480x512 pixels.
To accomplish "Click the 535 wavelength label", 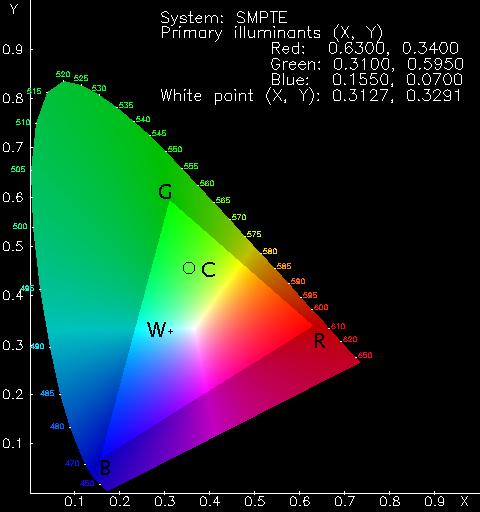I will point(126,105).
